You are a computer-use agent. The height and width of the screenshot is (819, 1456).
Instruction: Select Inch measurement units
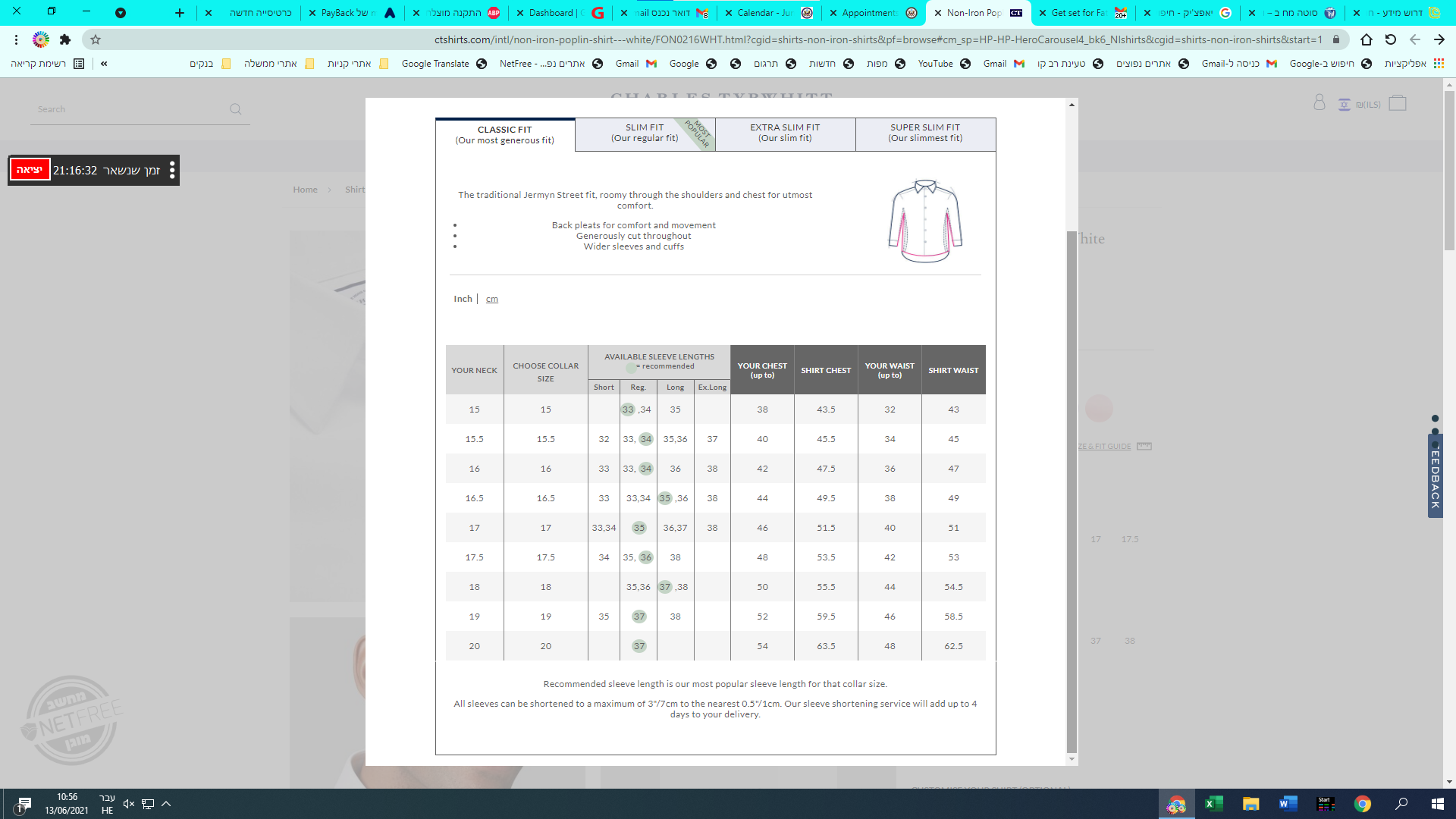click(463, 299)
